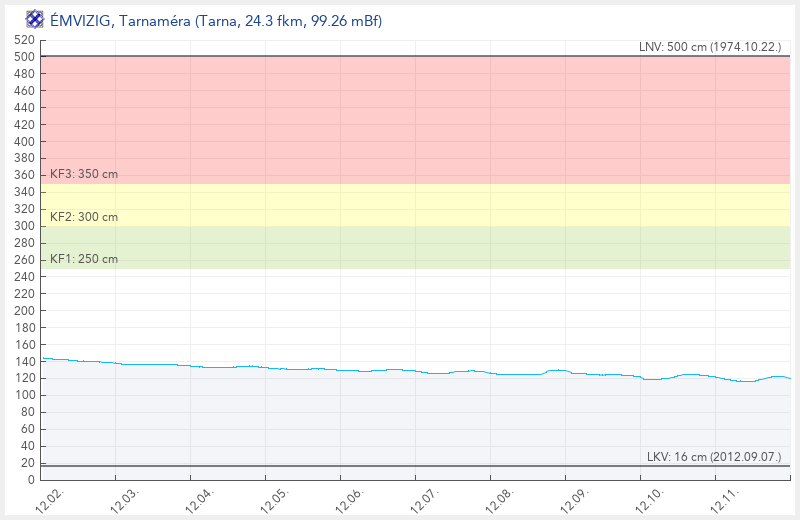Click the LNV: 500 cm record label
800x520 pixels.
[x=709, y=47]
